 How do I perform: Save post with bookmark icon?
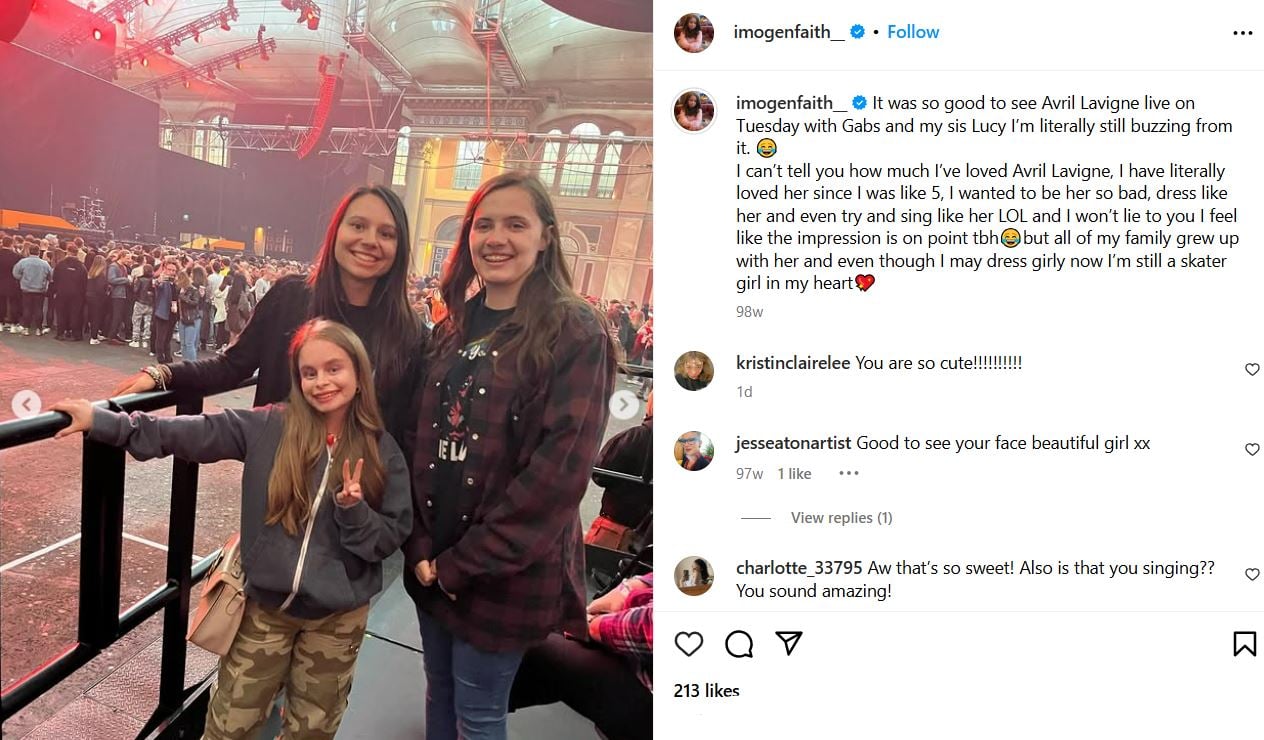(1244, 644)
